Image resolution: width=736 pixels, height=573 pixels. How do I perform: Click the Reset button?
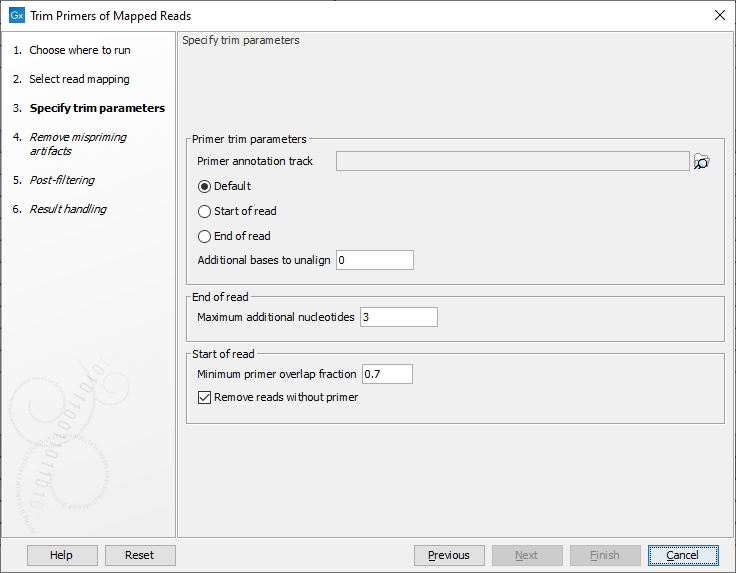[139, 555]
